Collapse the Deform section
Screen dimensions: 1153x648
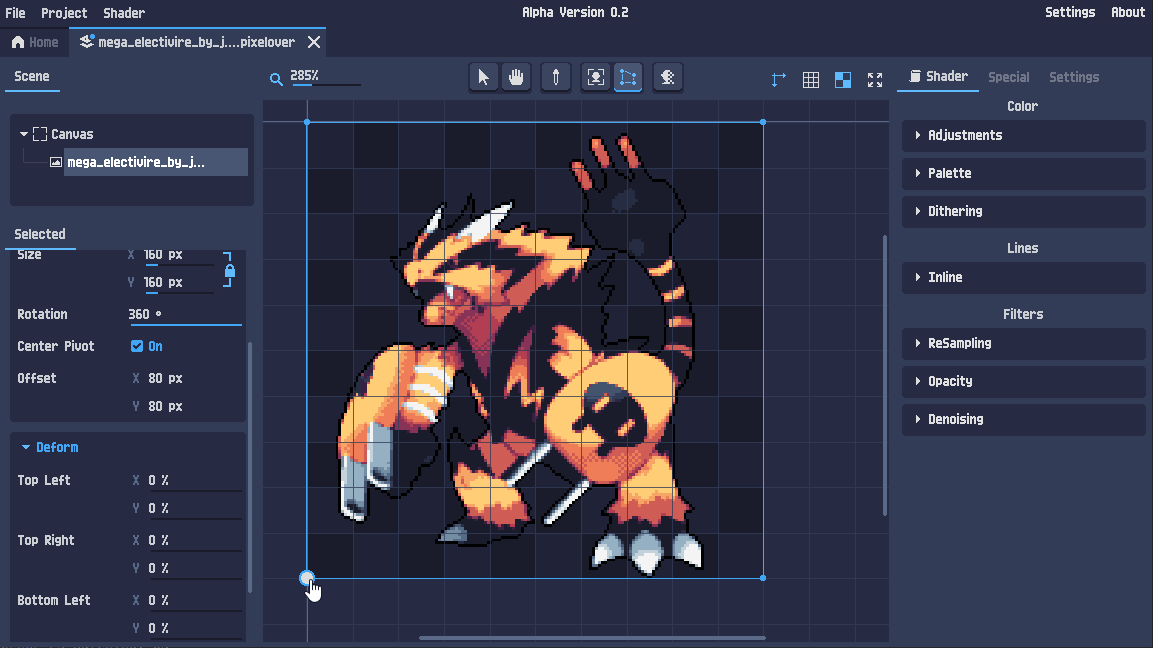click(x=26, y=447)
